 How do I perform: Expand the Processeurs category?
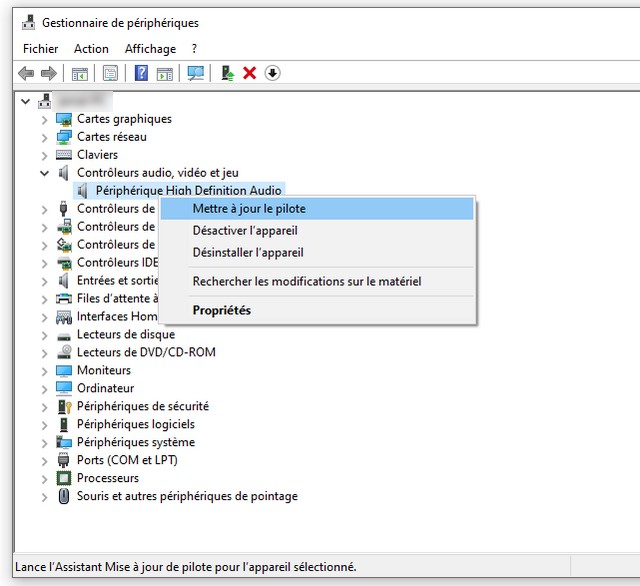point(44,478)
